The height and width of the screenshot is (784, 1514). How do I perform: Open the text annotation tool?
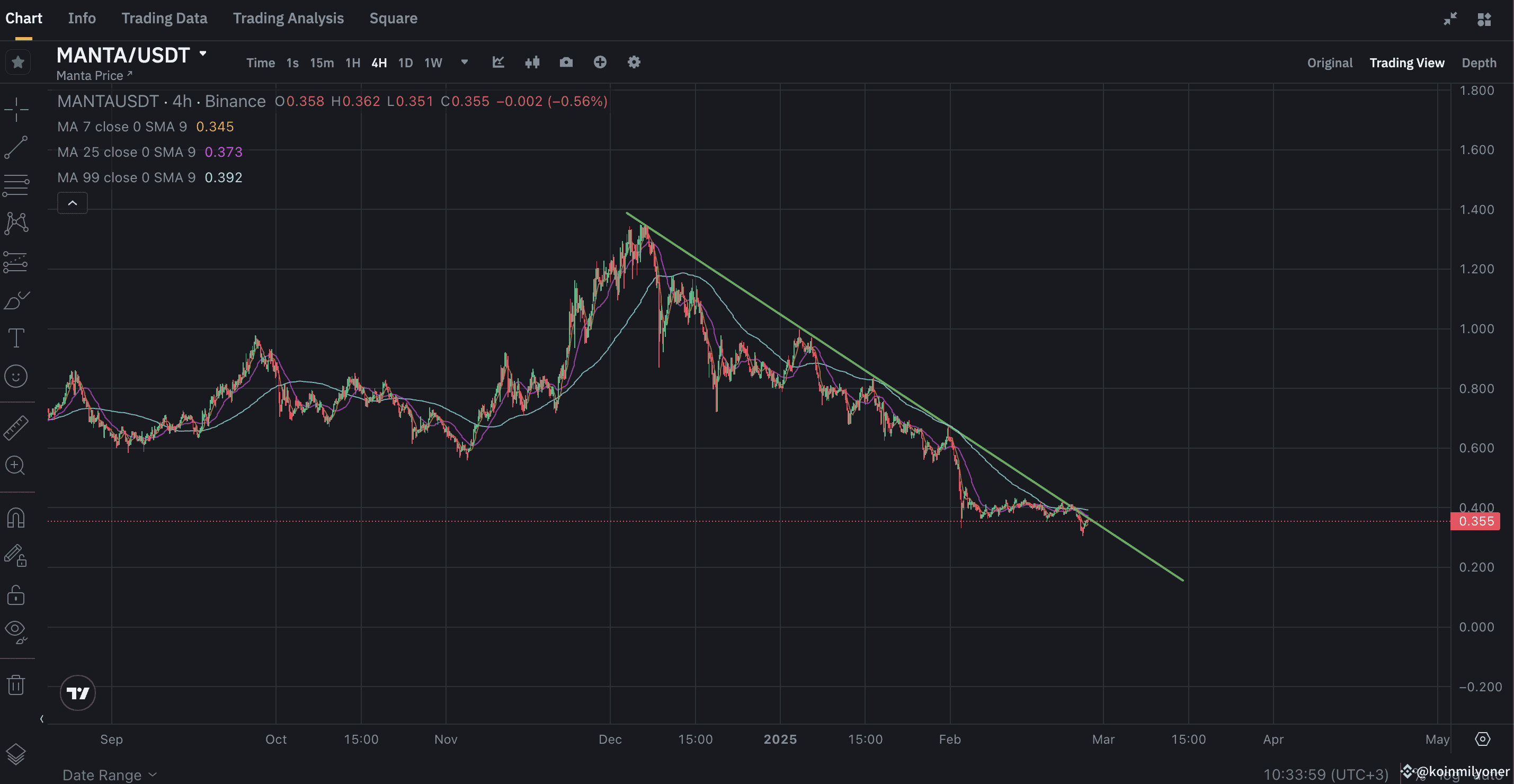(x=17, y=337)
